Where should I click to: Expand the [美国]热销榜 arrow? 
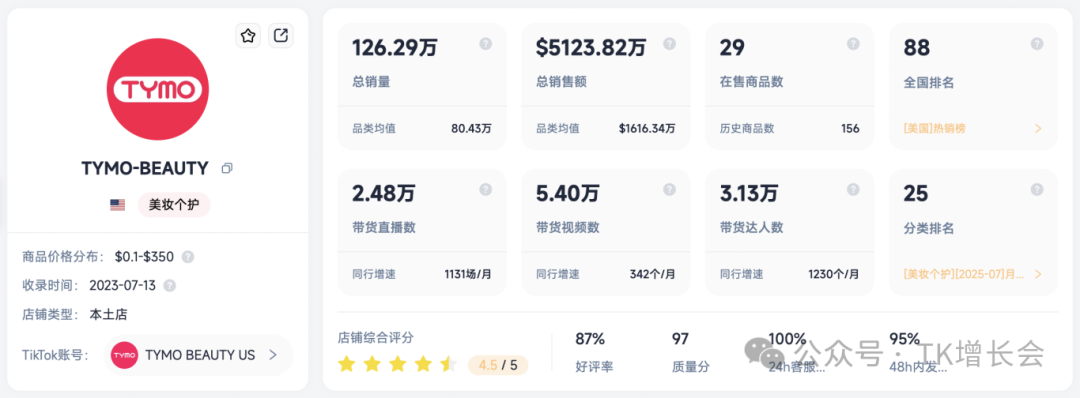coord(1038,129)
